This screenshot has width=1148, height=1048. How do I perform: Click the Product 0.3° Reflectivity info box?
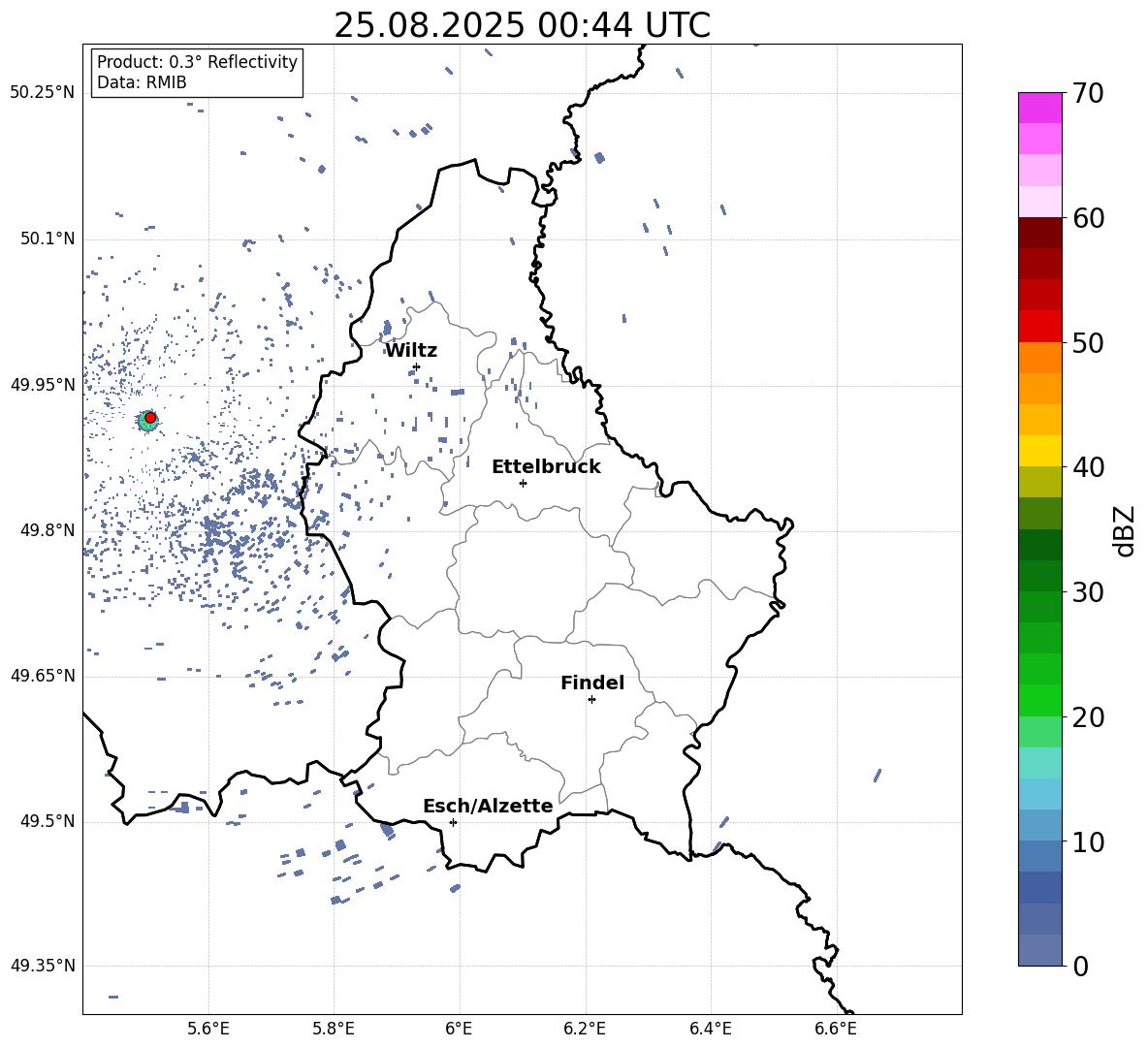[x=197, y=72]
